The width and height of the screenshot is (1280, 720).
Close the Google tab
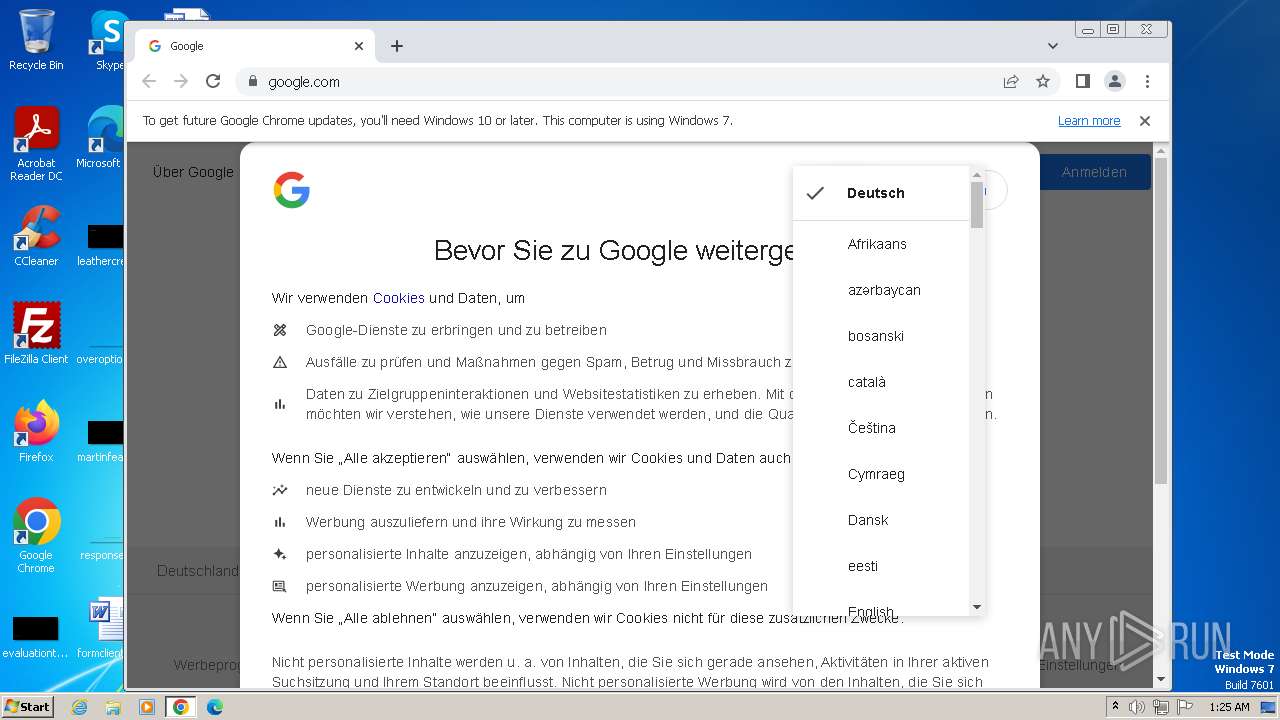point(359,46)
